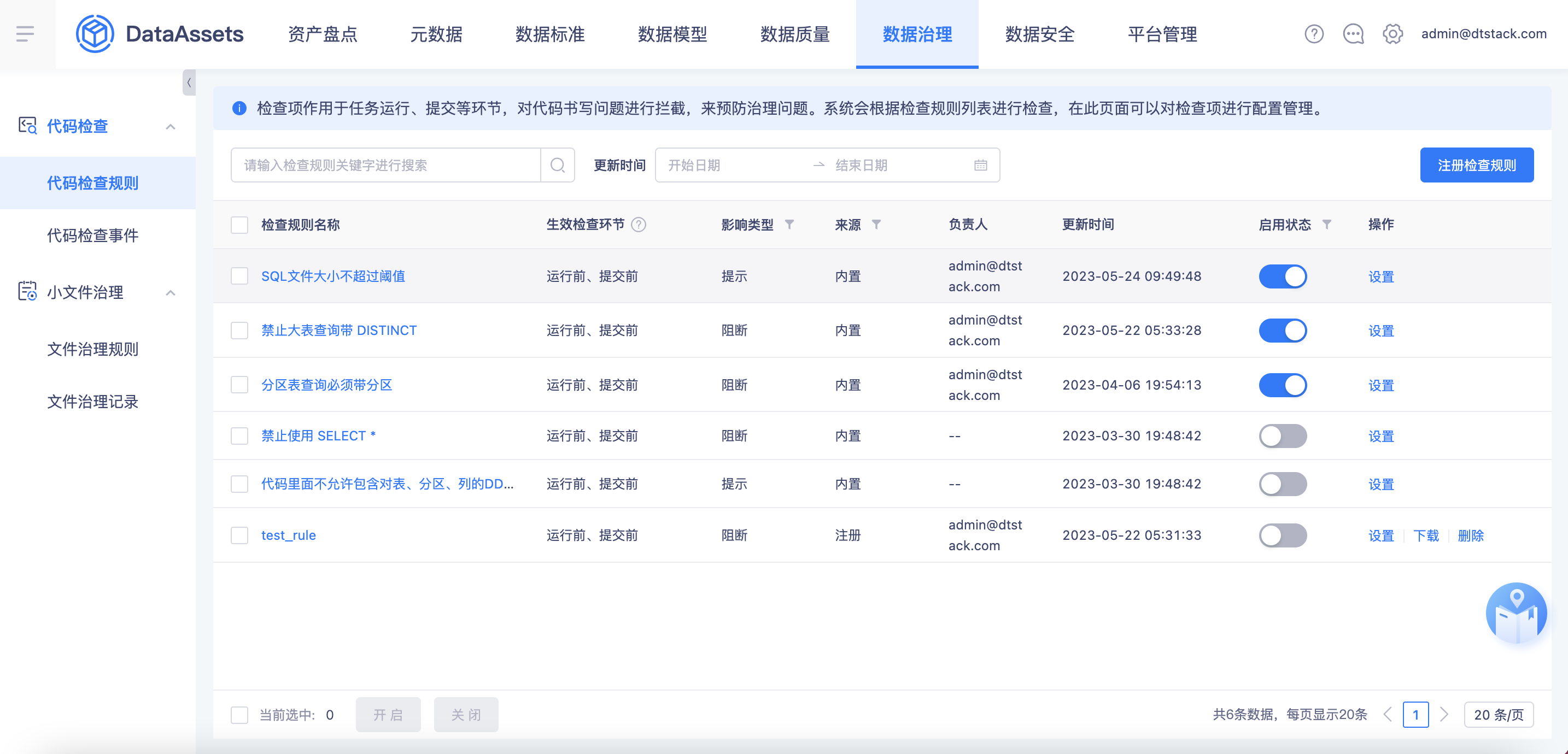
Task: Open the test_rule rule link
Action: (x=289, y=535)
